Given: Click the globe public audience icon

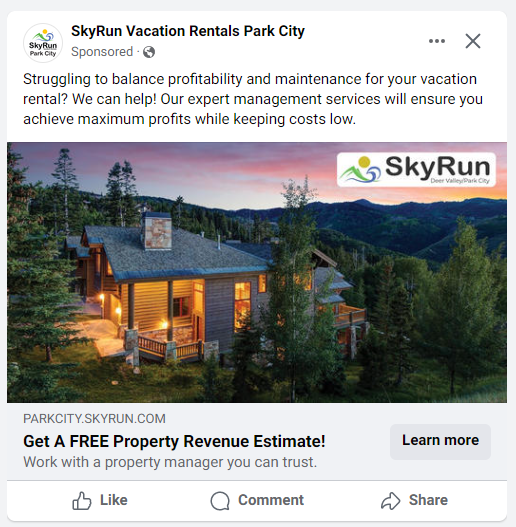Looking at the screenshot, I should 149,52.
